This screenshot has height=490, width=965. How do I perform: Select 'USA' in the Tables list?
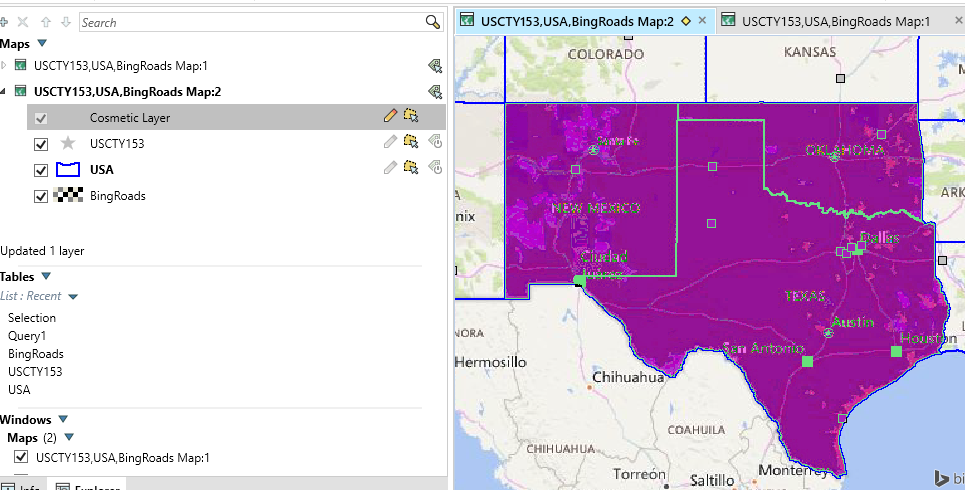pos(19,390)
